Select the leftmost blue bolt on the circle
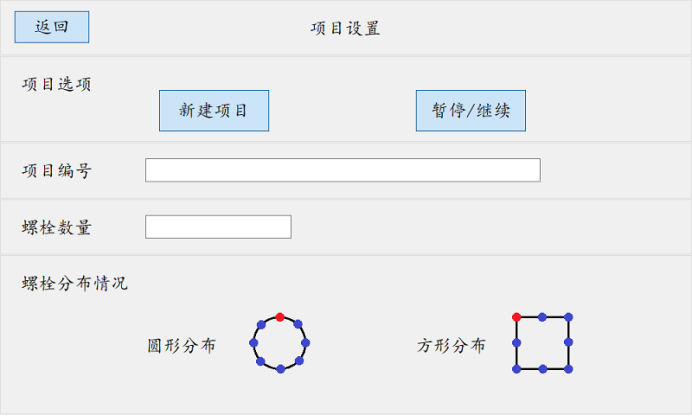This screenshot has width=692, height=416. click(x=254, y=343)
